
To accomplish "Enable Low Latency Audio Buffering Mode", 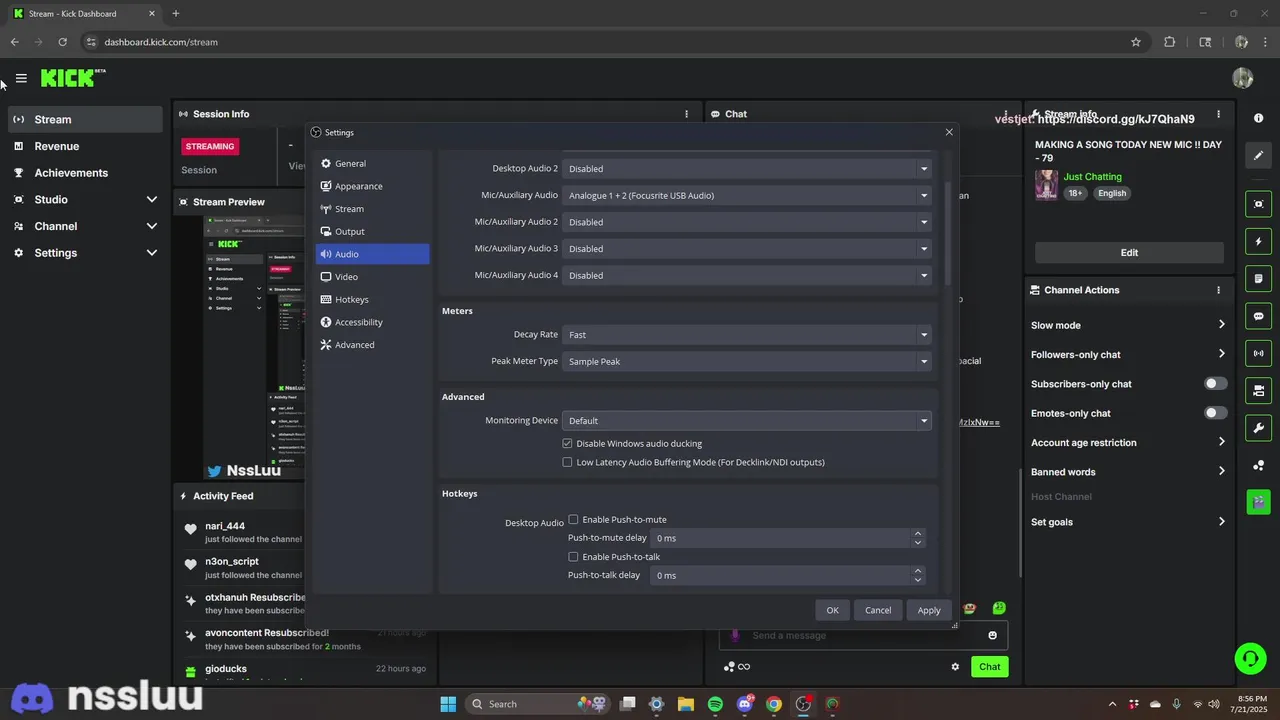I will pyautogui.click(x=567, y=462).
